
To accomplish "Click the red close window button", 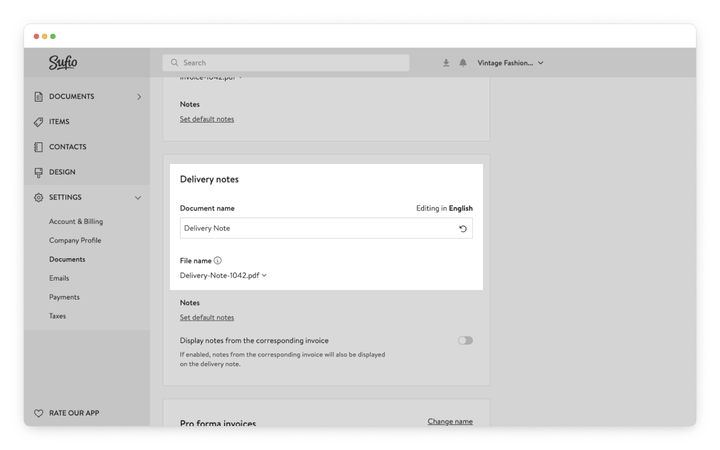I will tap(36, 36).
